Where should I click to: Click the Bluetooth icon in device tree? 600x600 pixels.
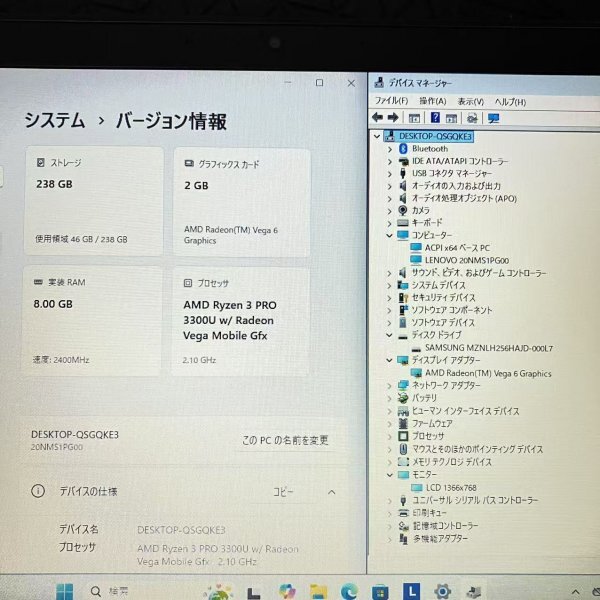point(403,148)
